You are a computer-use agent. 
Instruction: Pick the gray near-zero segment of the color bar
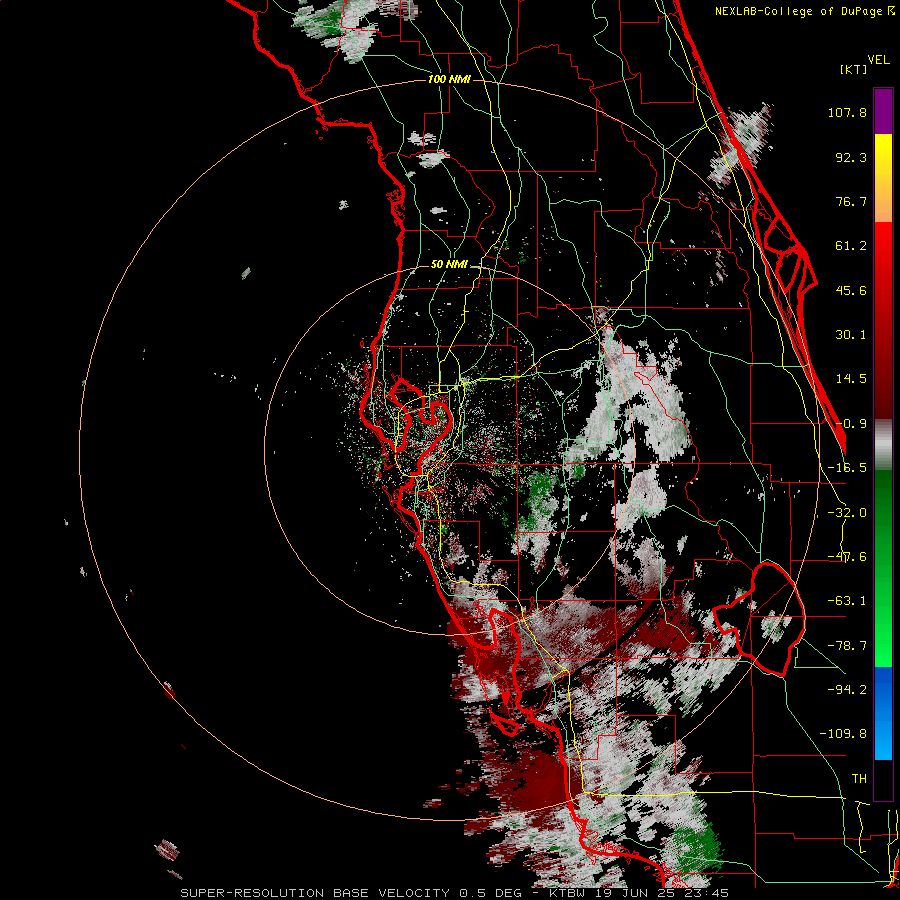click(x=883, y=445)
